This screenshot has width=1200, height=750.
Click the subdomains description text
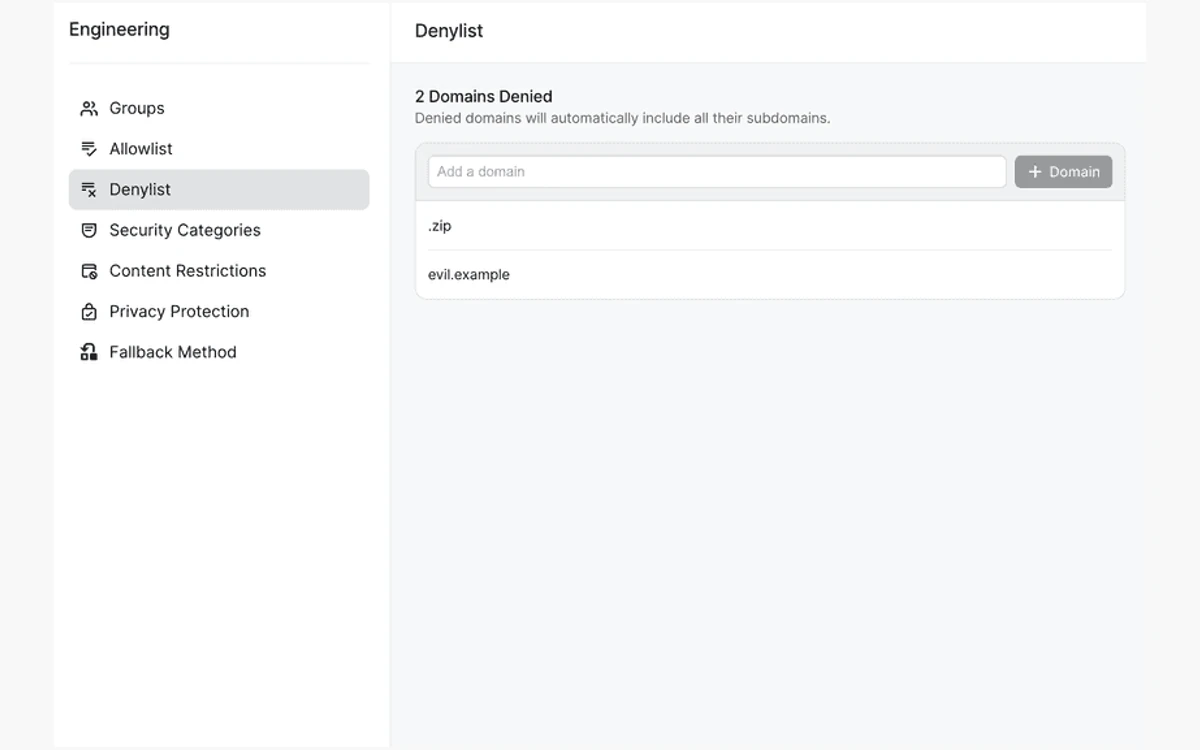coord(622,118)
